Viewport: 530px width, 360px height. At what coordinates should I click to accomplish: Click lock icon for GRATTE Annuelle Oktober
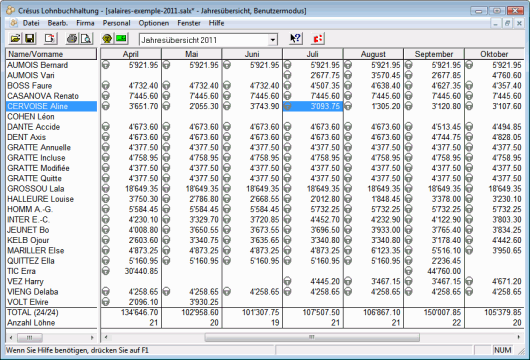(469, 148)
